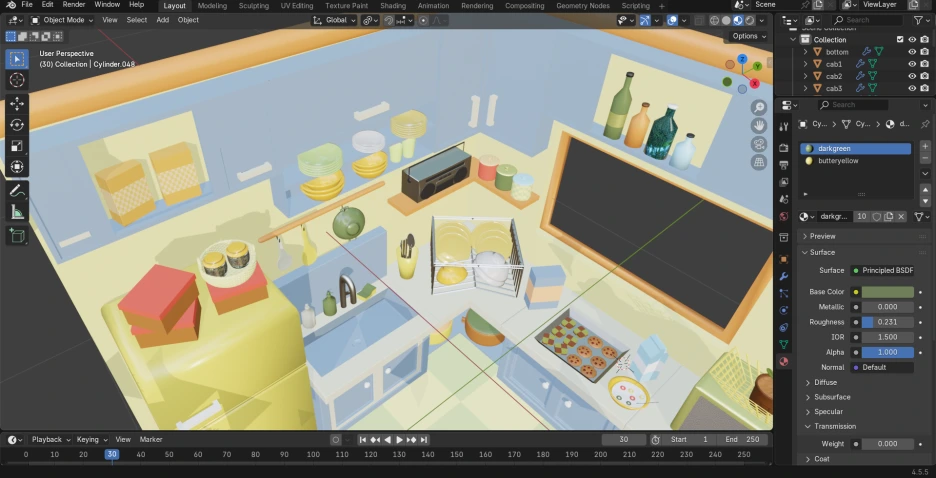This screenshot has width=936, height=478.
Task: Select Principled BSDF surface shader button
Action: [882, 270]
